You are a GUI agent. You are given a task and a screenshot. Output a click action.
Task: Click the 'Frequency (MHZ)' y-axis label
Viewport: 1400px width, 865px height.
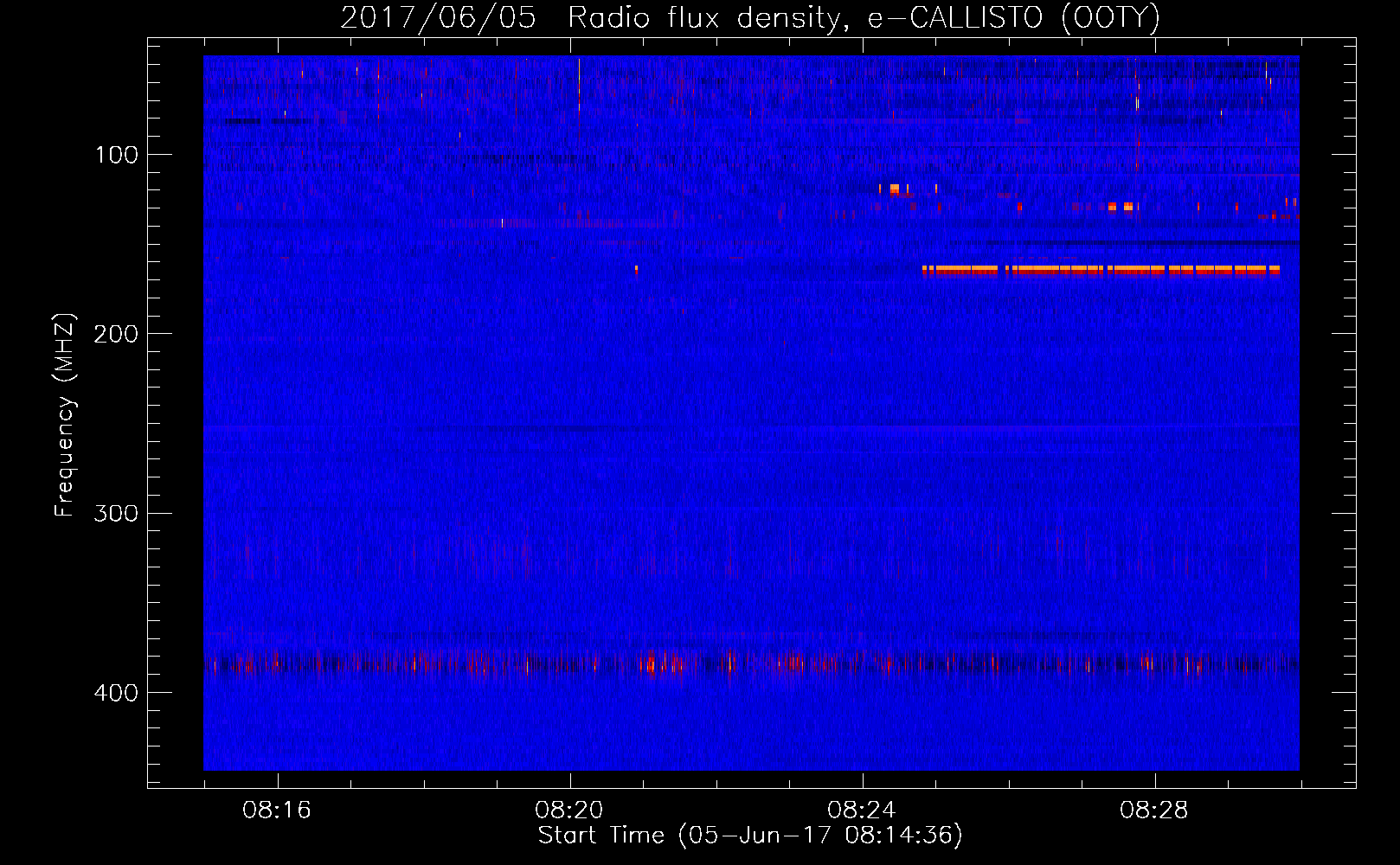tap(65, 415)
